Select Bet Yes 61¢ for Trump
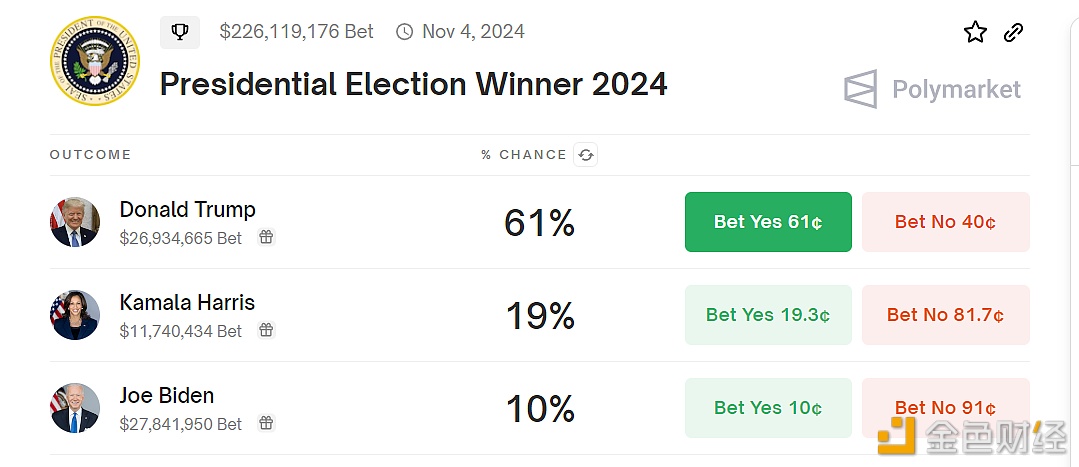 coord(768,222)
